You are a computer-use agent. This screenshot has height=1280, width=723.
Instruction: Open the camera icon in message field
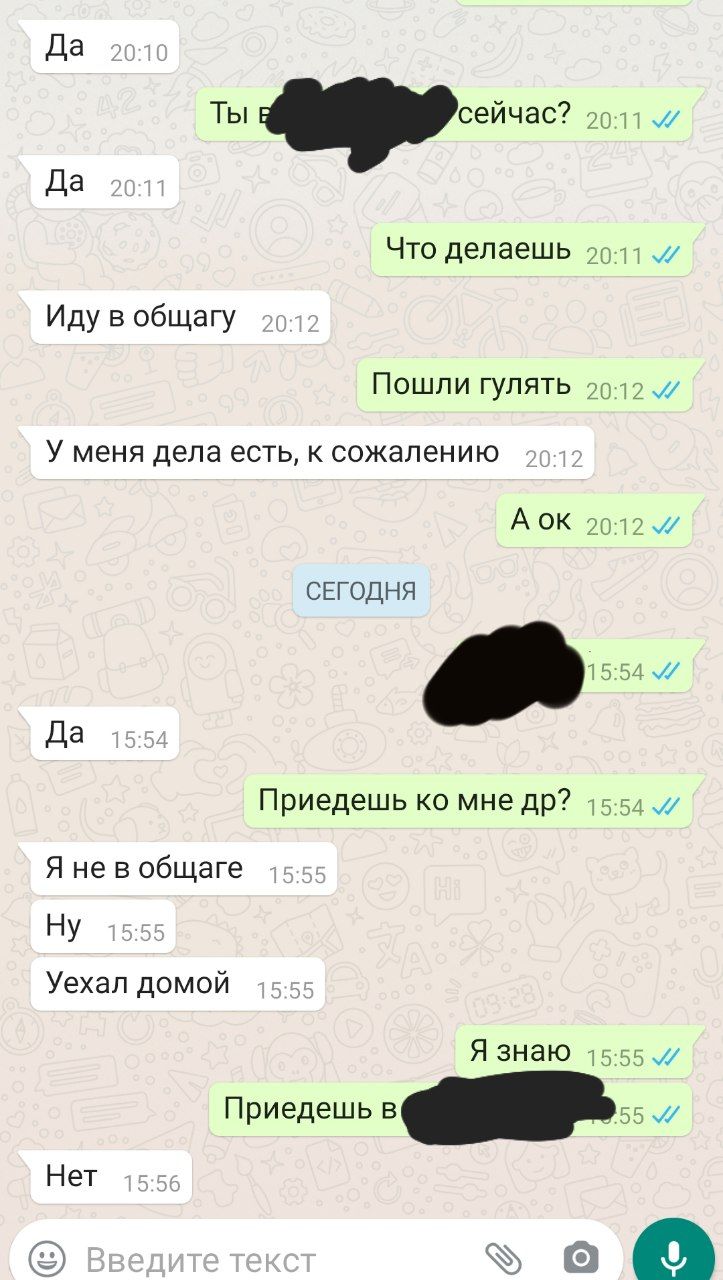click(580, 1257)
